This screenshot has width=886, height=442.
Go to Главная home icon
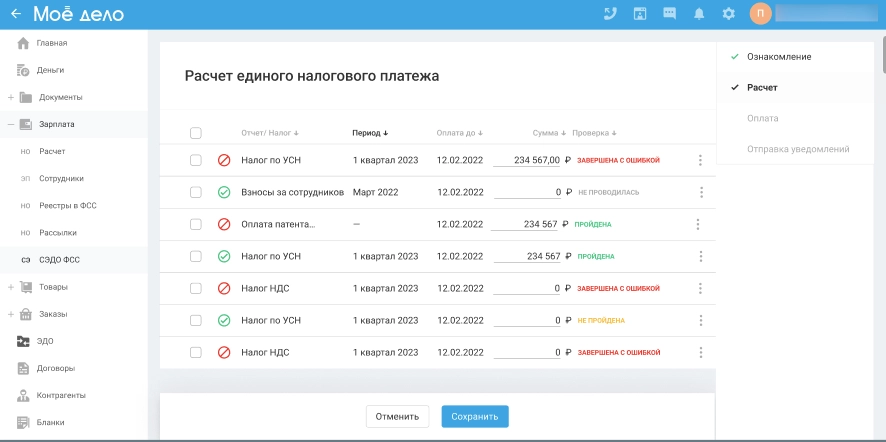click(x=23, y=43)
